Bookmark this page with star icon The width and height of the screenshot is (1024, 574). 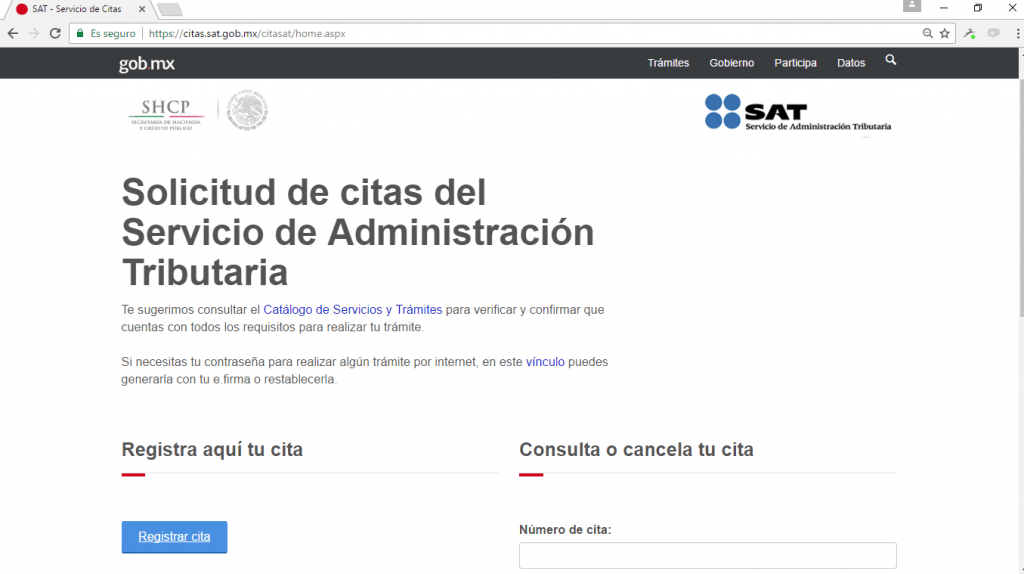tap(944, 33)
